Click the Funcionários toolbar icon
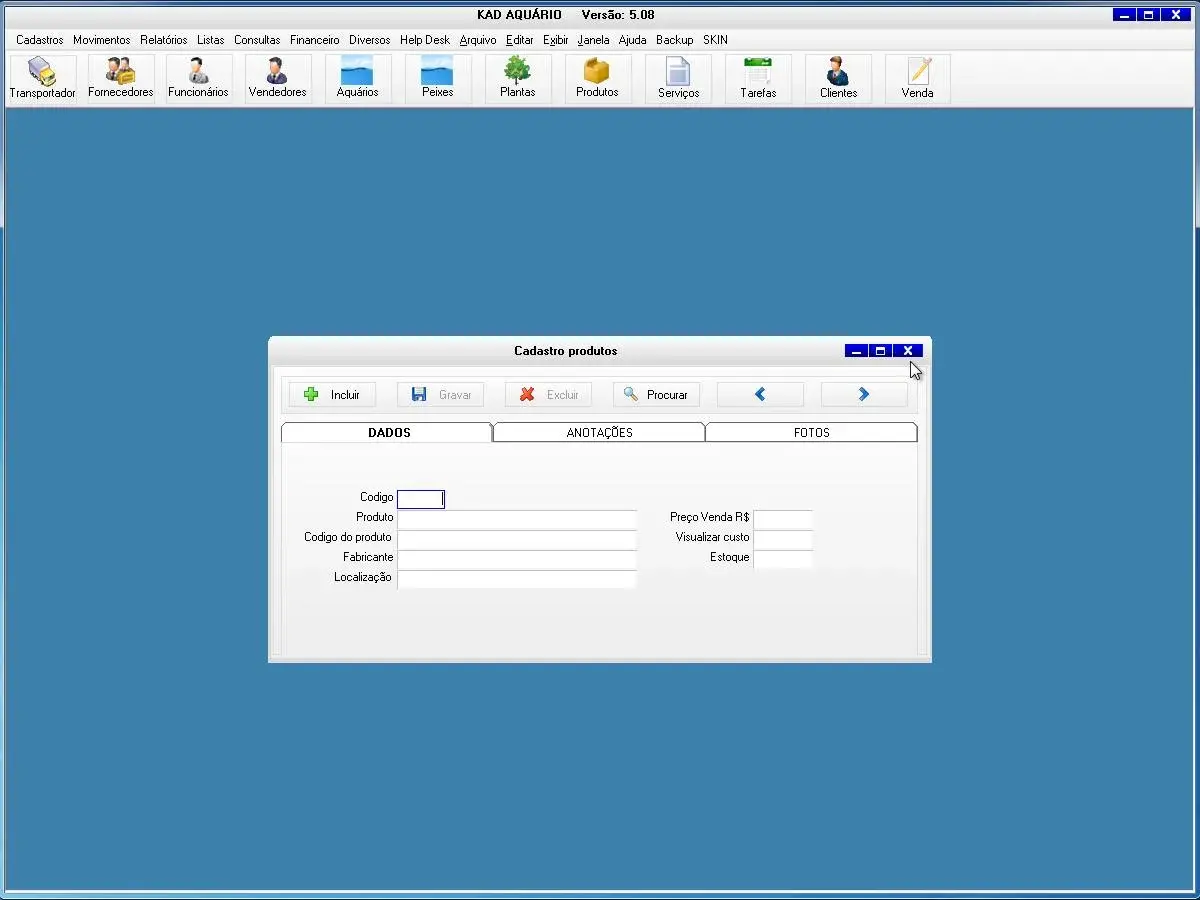 click(x=198, y=79)
